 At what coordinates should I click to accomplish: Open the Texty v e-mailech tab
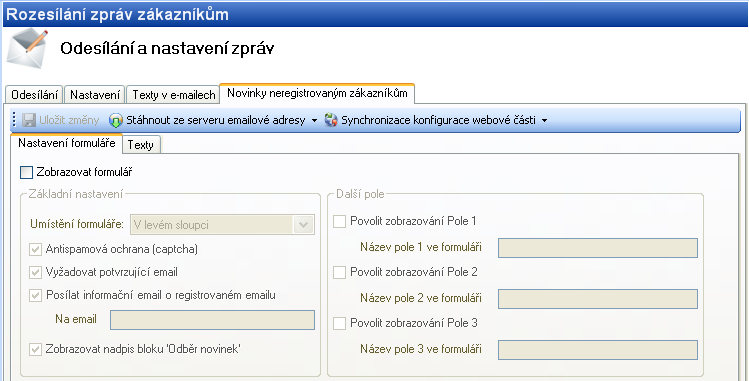[174, 95]
